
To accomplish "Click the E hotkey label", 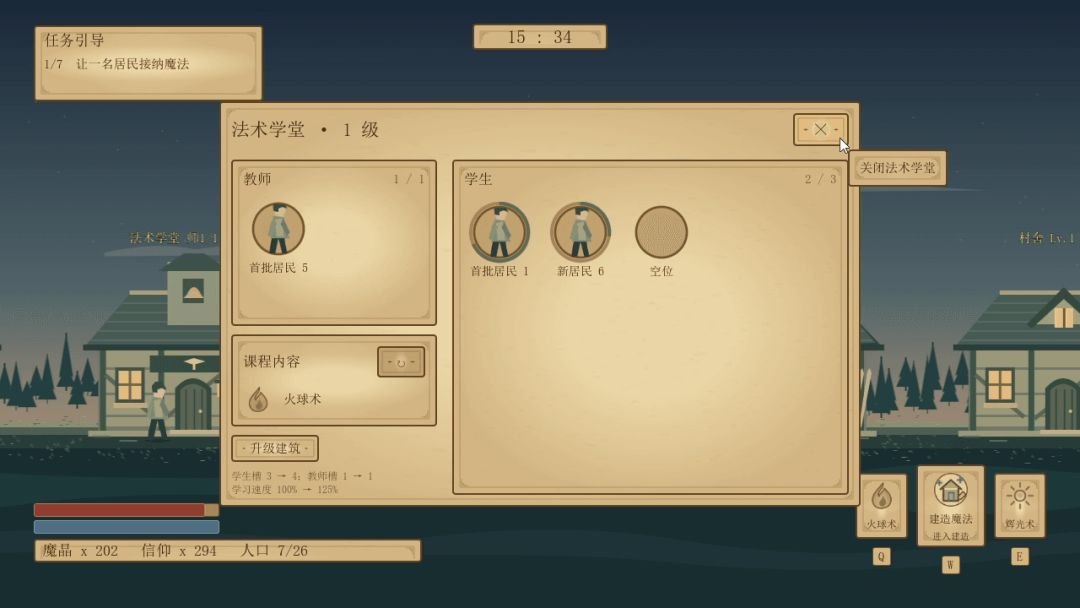I will click(x=1020, y=556).
